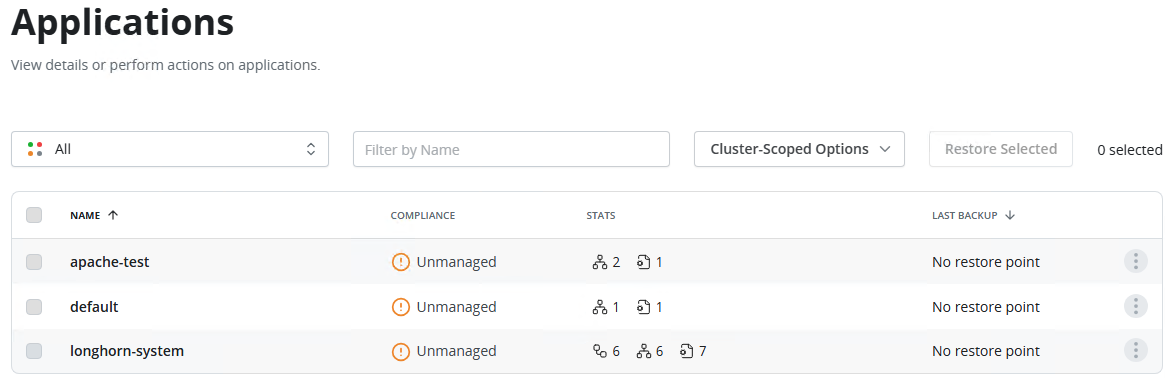Viewport: 1168px width, 378px height.
Task: Open the All status filter dropdown
Action: click(x=170, y=149)
